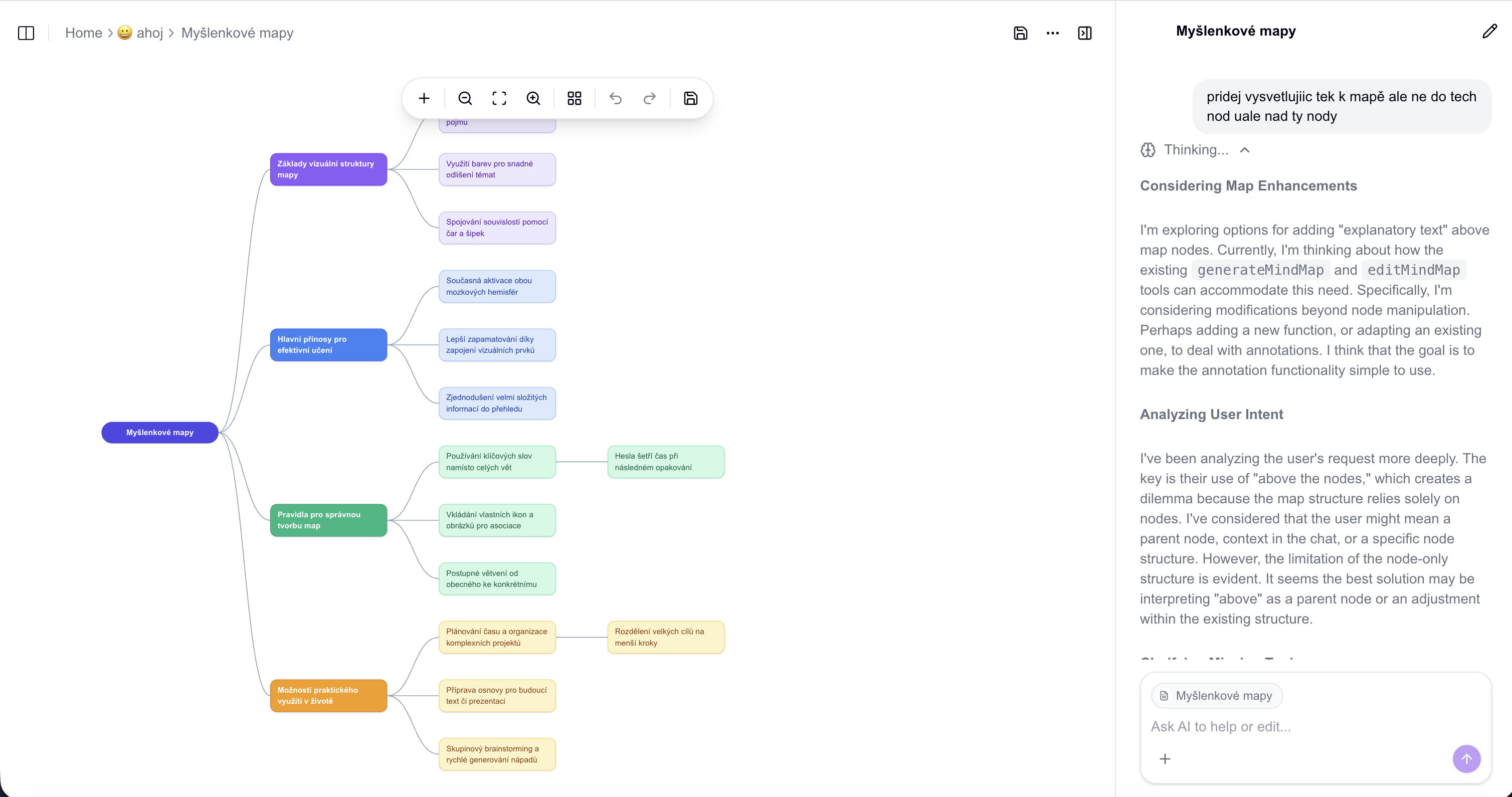This screenshot has width=1512, height=797.
Task: Redo the map change
Action: [649, 98]
